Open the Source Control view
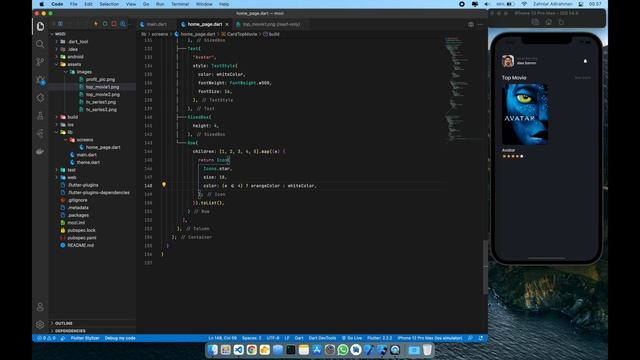Screen dimensions: 640x360 click(x=40, y=62)
